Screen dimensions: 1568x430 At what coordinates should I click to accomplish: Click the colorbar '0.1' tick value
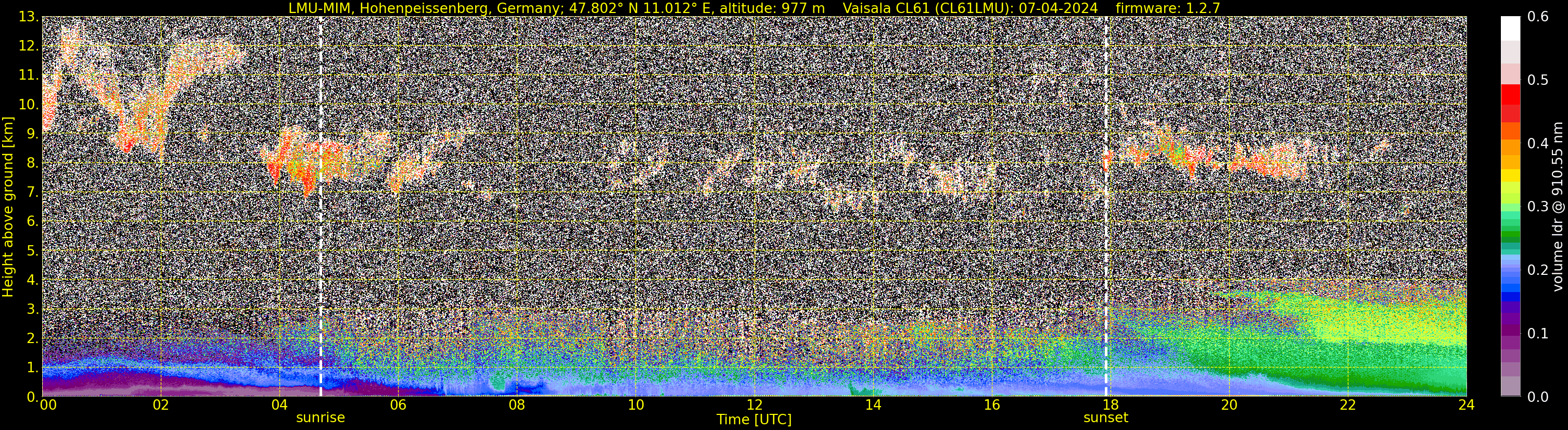(1538, 334)
